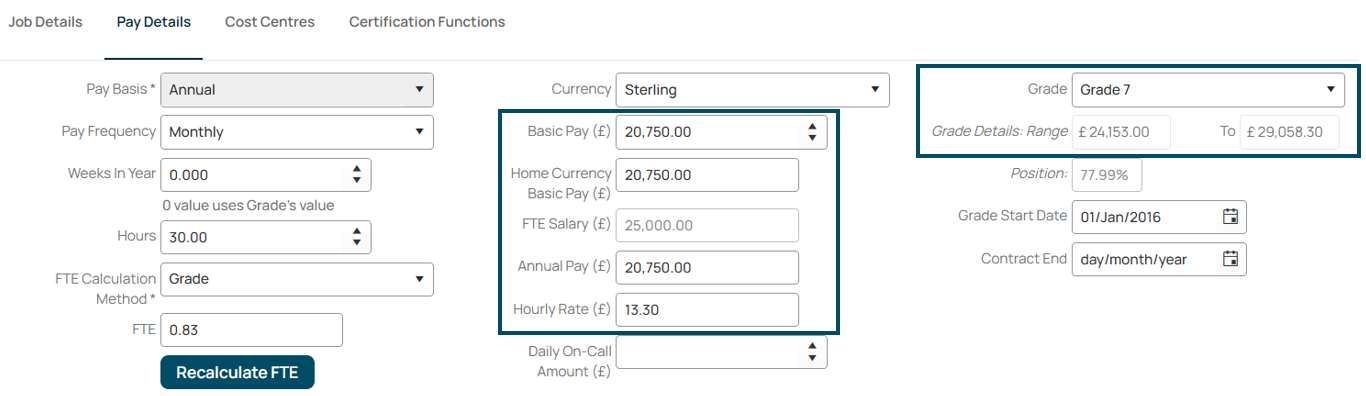This screenshot has height=396, width=1366.
Task: Open the Grade Start Date calendar picker
Action: tap(1231, 216)
